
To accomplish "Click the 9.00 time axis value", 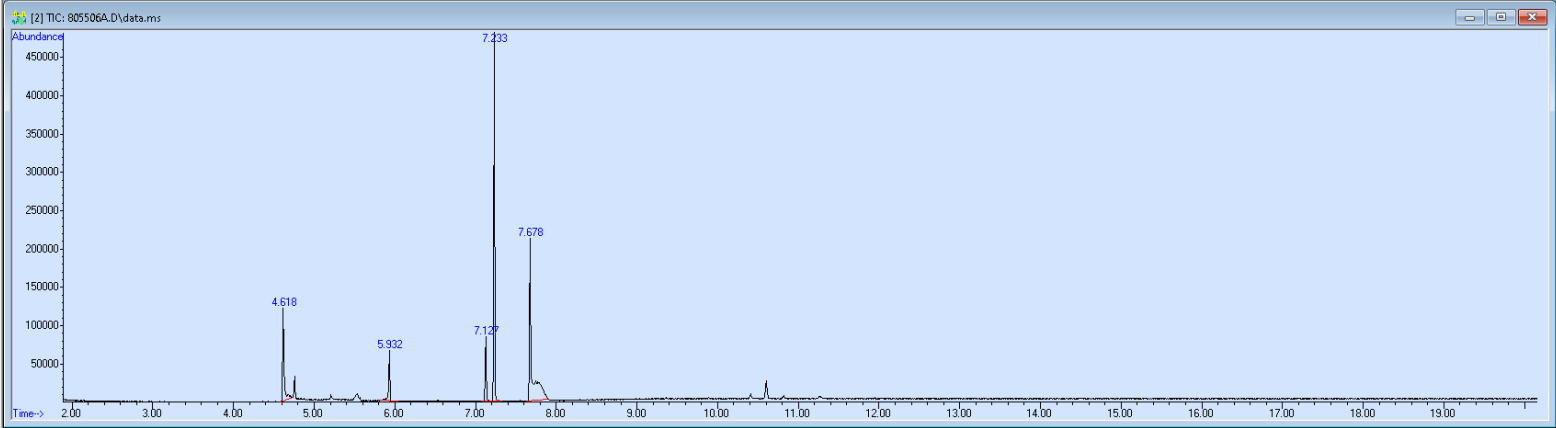I will click(x=636, y=412).
